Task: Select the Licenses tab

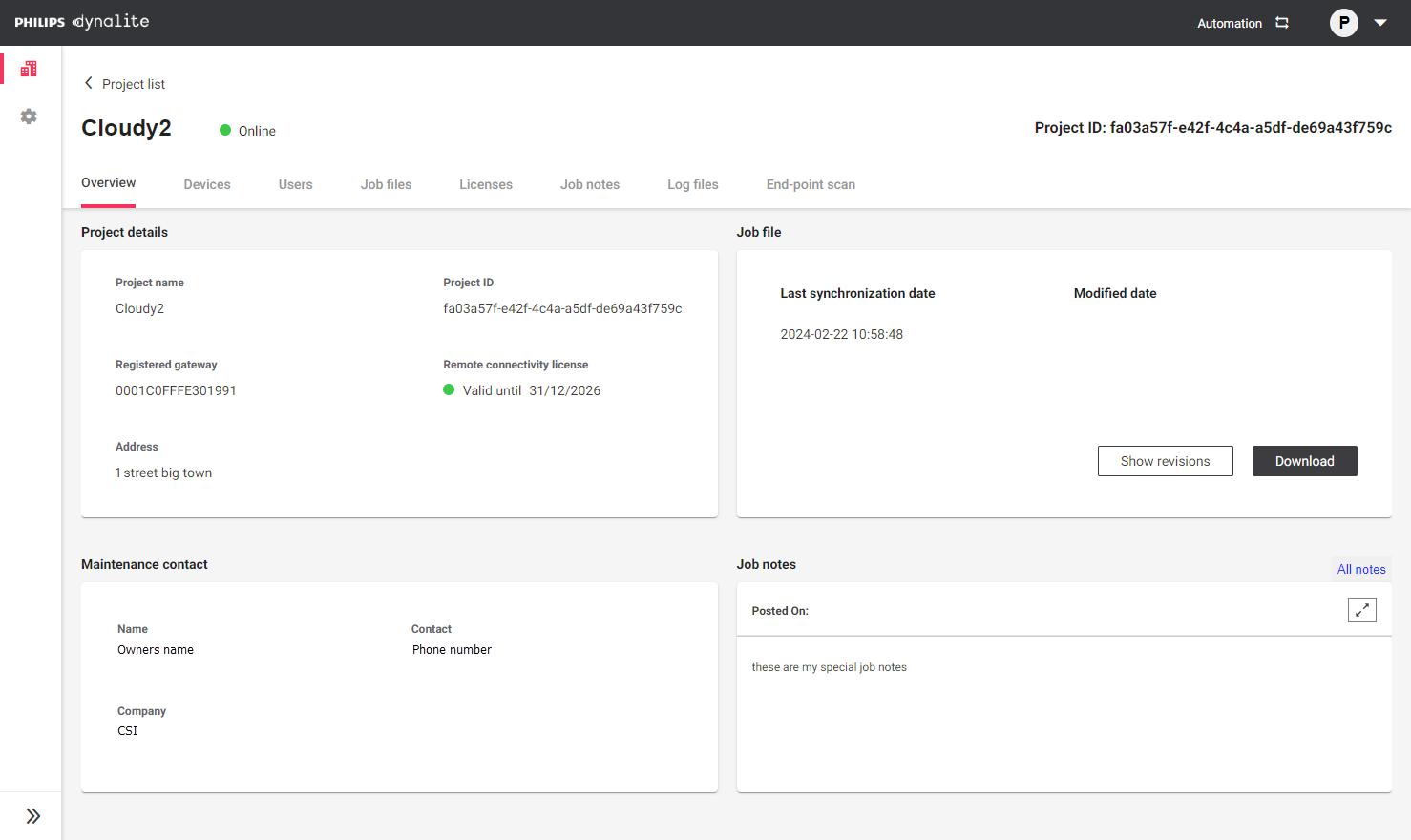Action: tap(486, 184)
